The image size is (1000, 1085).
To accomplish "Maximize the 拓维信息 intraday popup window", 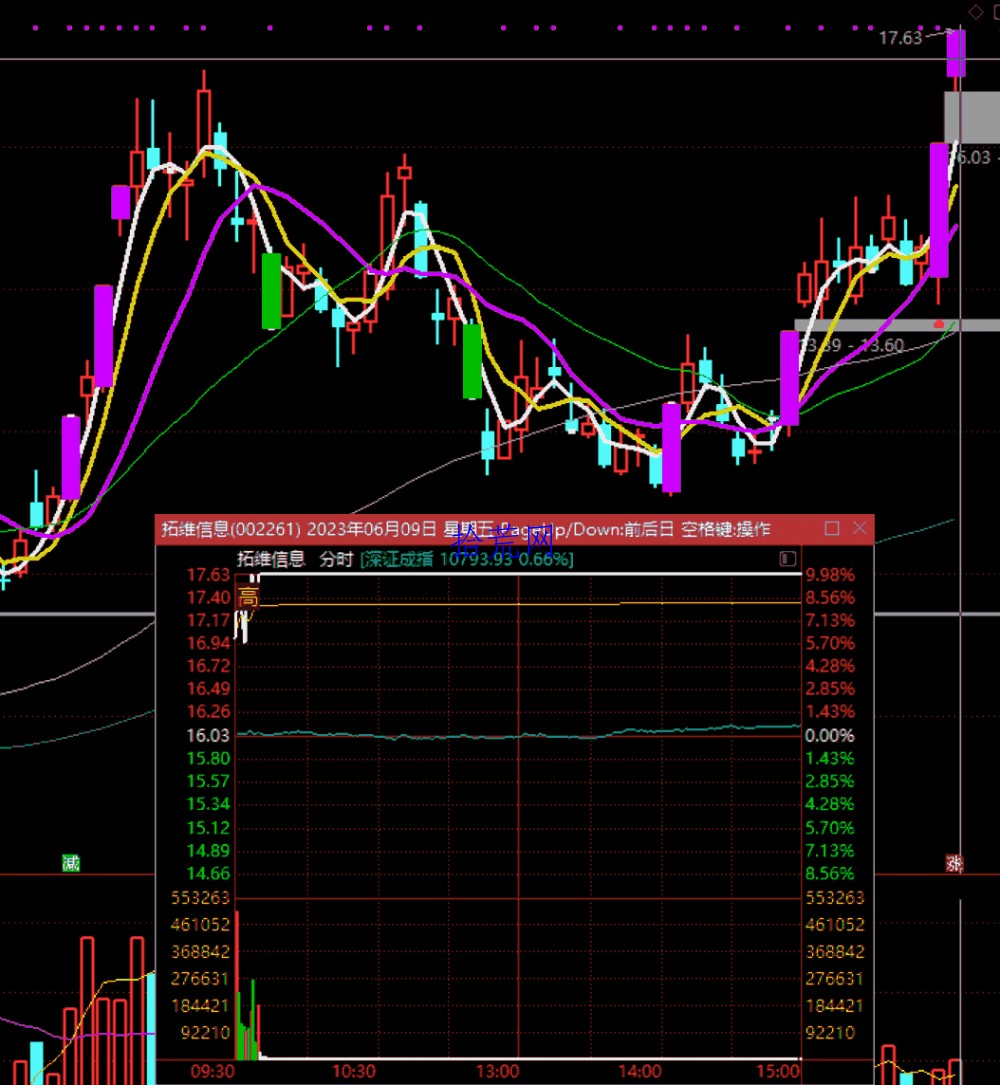I will pyautogui.click(x=833, y=529).
